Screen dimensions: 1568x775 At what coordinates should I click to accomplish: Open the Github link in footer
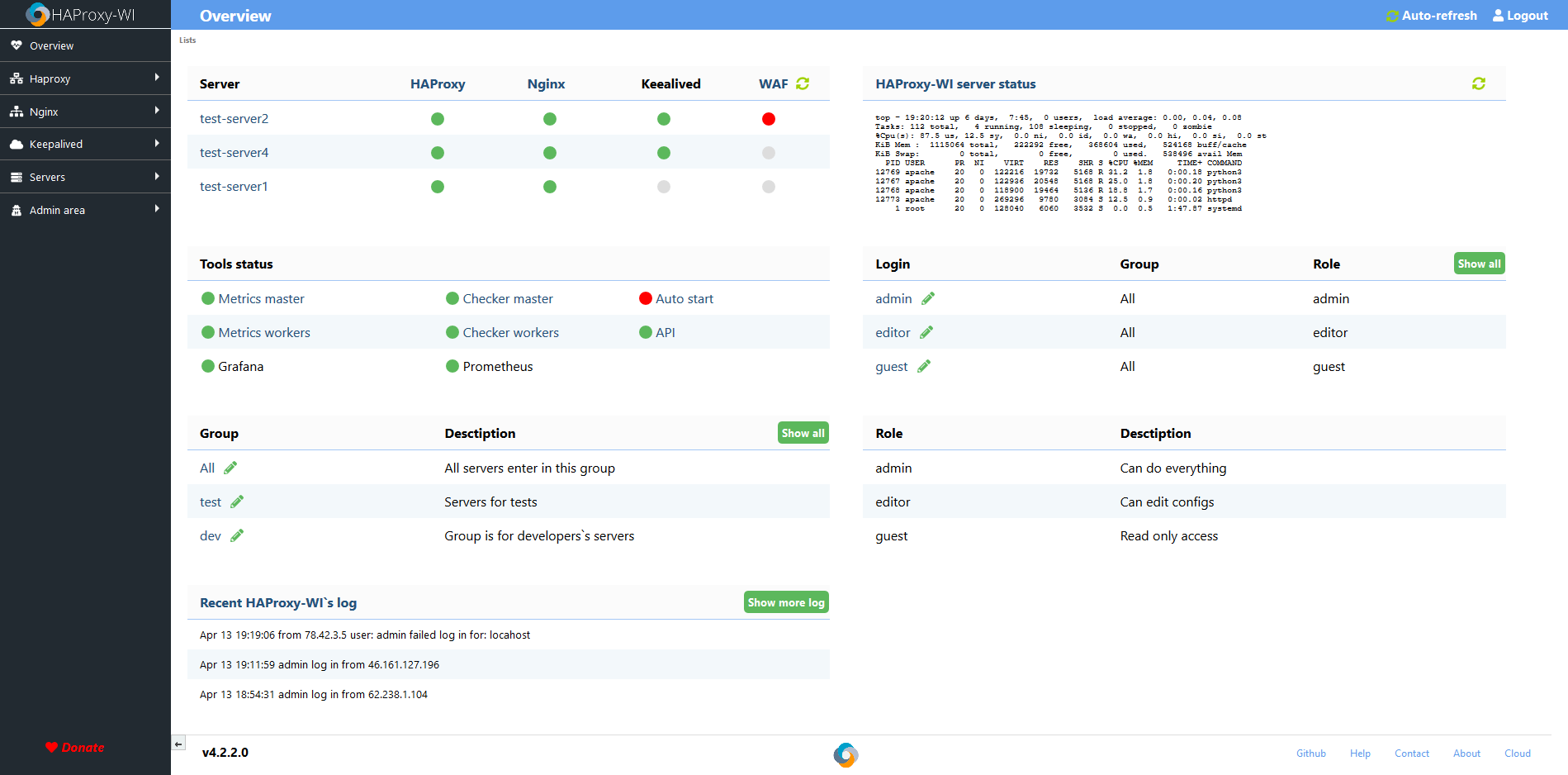click(x=1310, y=754)
